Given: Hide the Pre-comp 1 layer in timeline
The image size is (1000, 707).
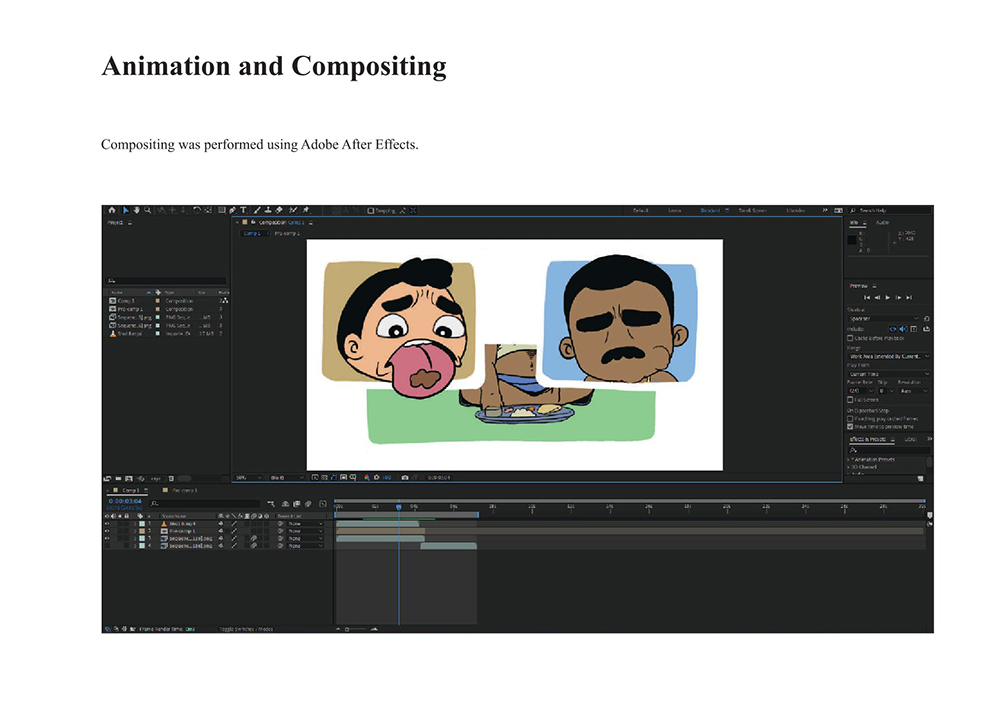Looking at the screenshot, I should point(107,531).
